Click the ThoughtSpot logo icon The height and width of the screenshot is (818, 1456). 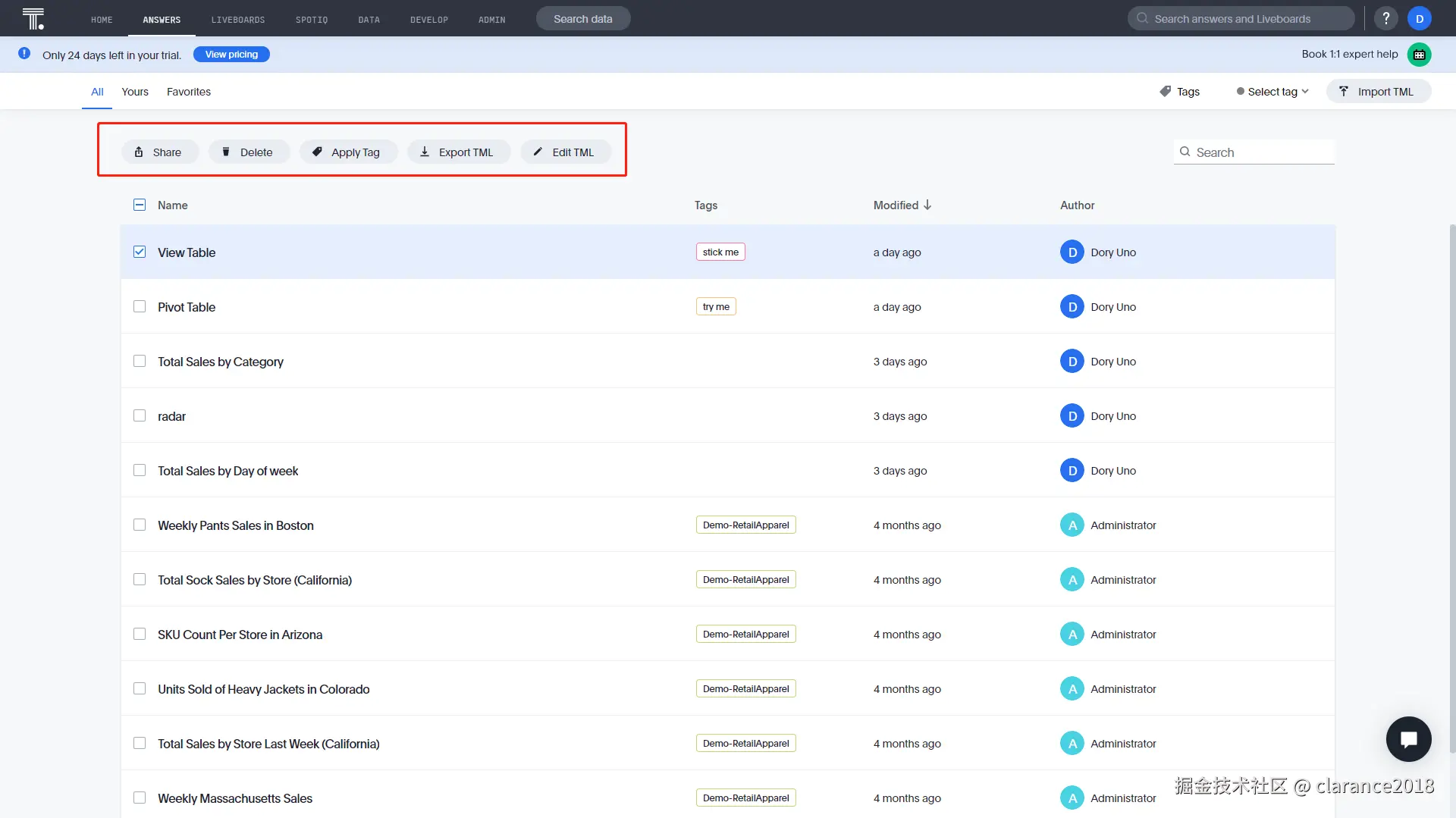[x=33, y=18]
